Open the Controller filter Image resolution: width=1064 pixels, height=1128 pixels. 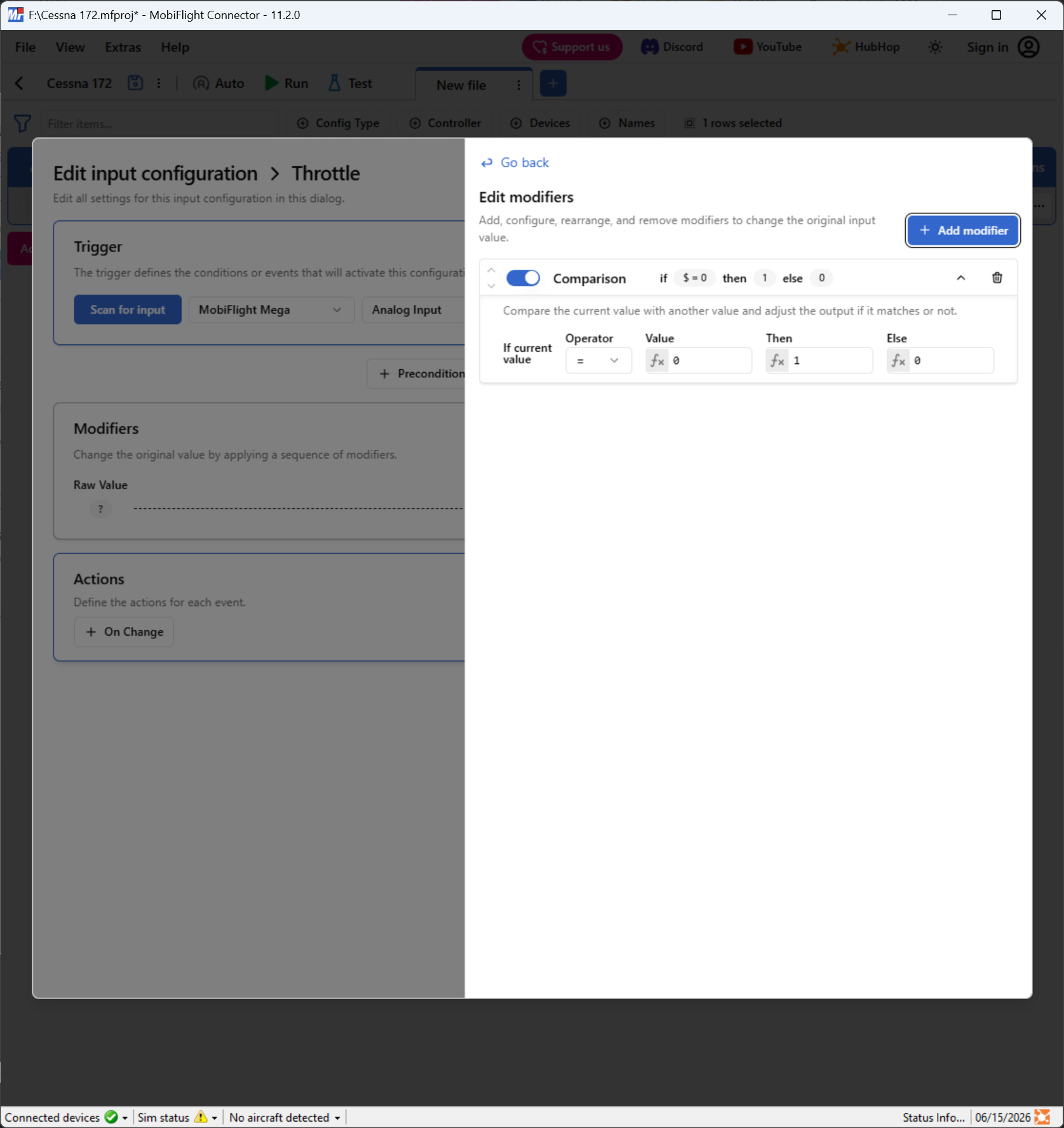(x=445, y=123)
